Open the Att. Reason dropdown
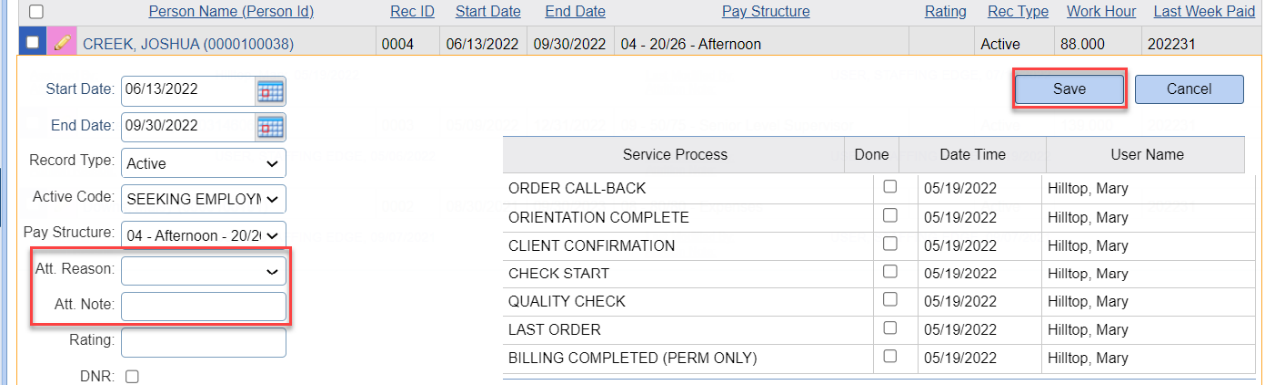Image resolution: width=1265 pixels, height=385 pixels. tap(204, 271)
